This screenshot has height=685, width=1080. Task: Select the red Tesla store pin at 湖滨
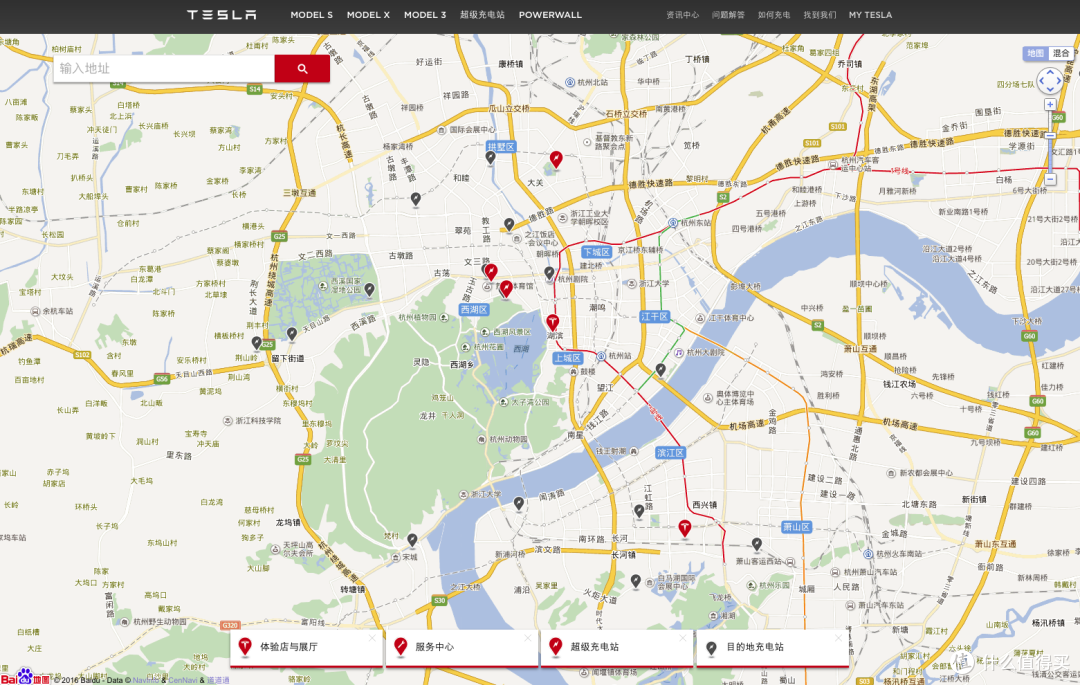click(552, 323)
